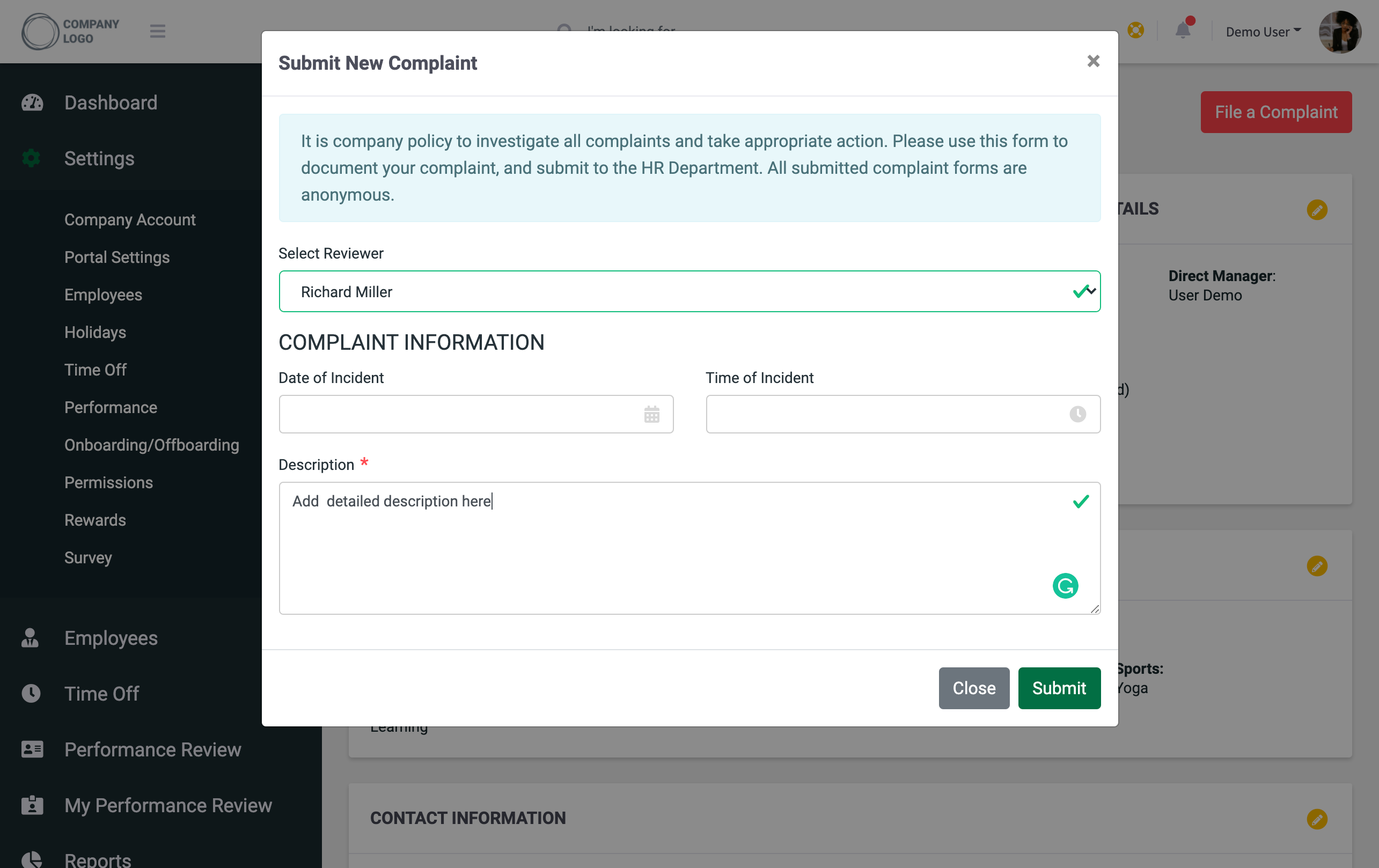
Task: Click the I'm looking for search field
Action: (631, 28)
